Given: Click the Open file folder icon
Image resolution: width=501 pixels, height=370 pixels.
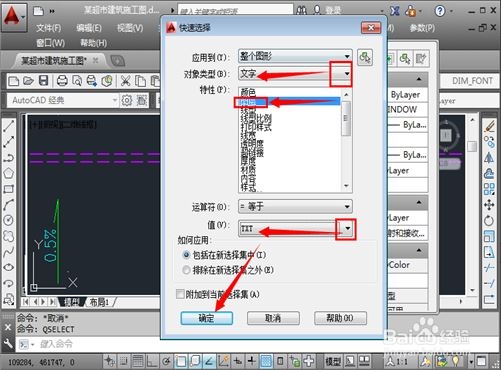Looking at the screenshot, I should click(28, 81).
